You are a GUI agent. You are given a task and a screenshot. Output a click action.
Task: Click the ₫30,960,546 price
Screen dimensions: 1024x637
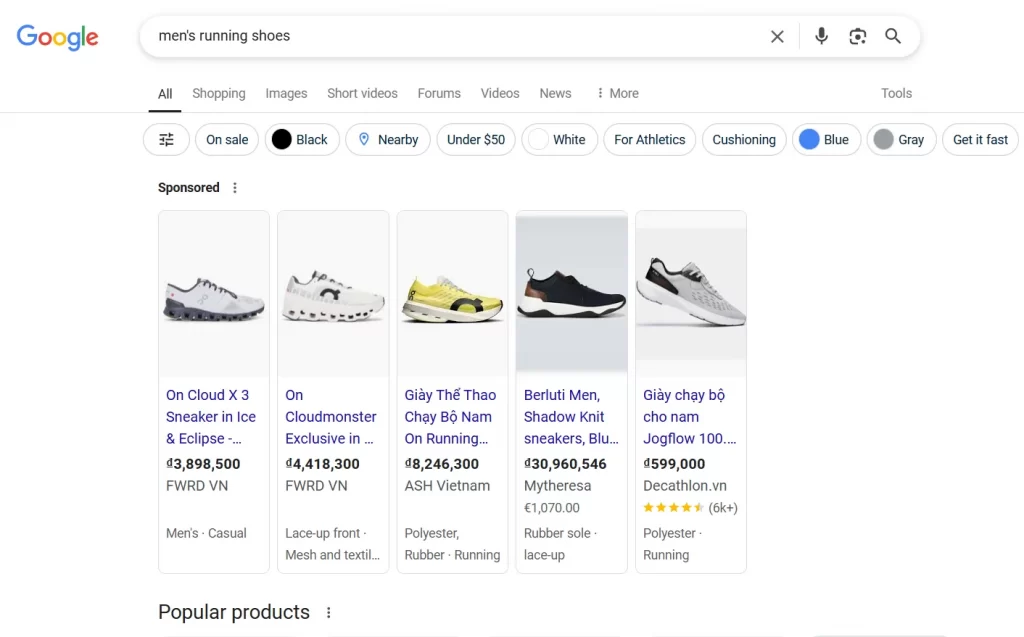click(x=565, y=464)
